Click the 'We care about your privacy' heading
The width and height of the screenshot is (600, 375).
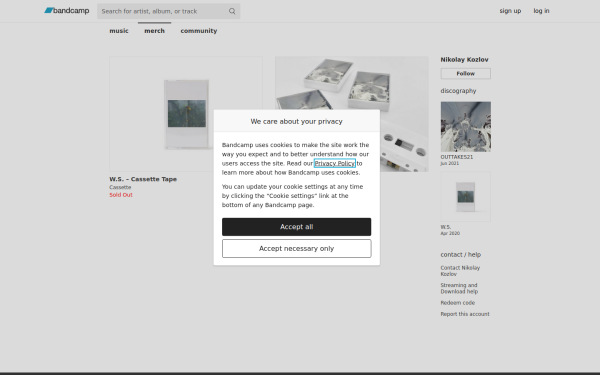tap(297, 121)
